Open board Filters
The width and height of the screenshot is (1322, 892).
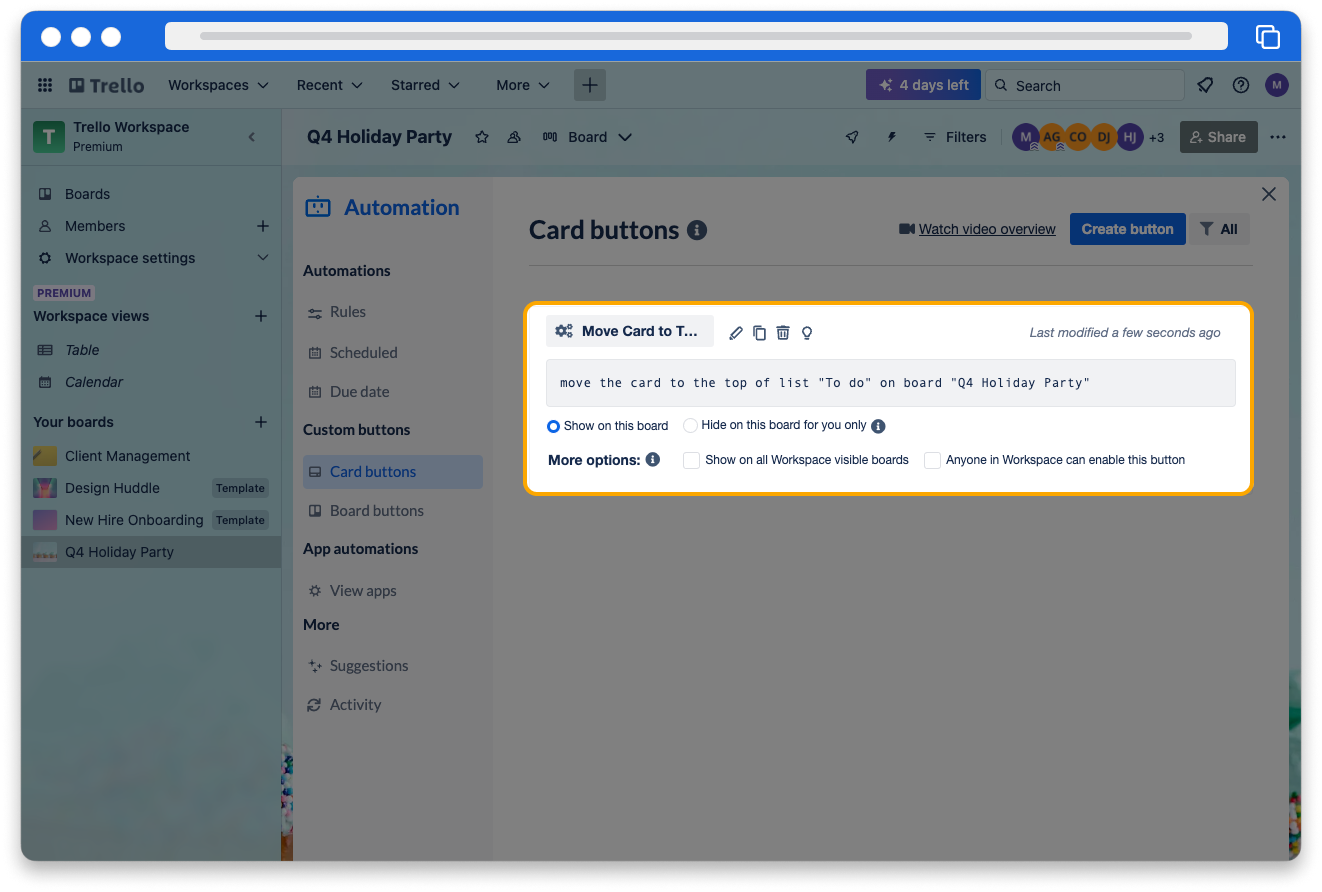point(954,137)
